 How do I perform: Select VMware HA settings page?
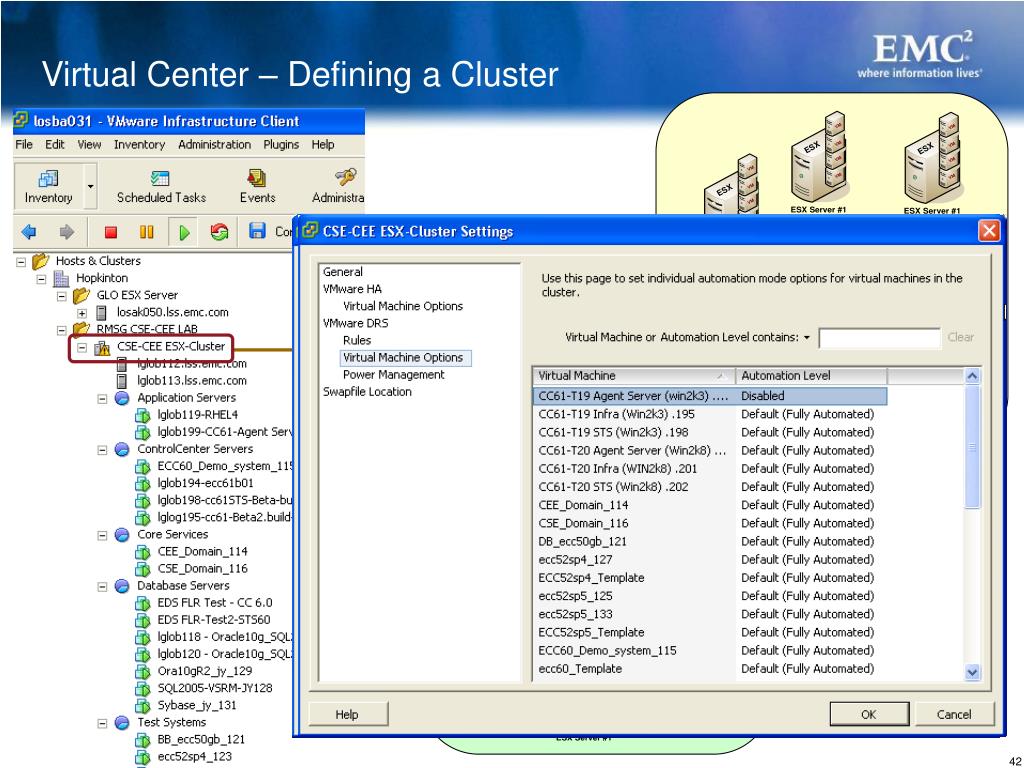coord(353,289)
